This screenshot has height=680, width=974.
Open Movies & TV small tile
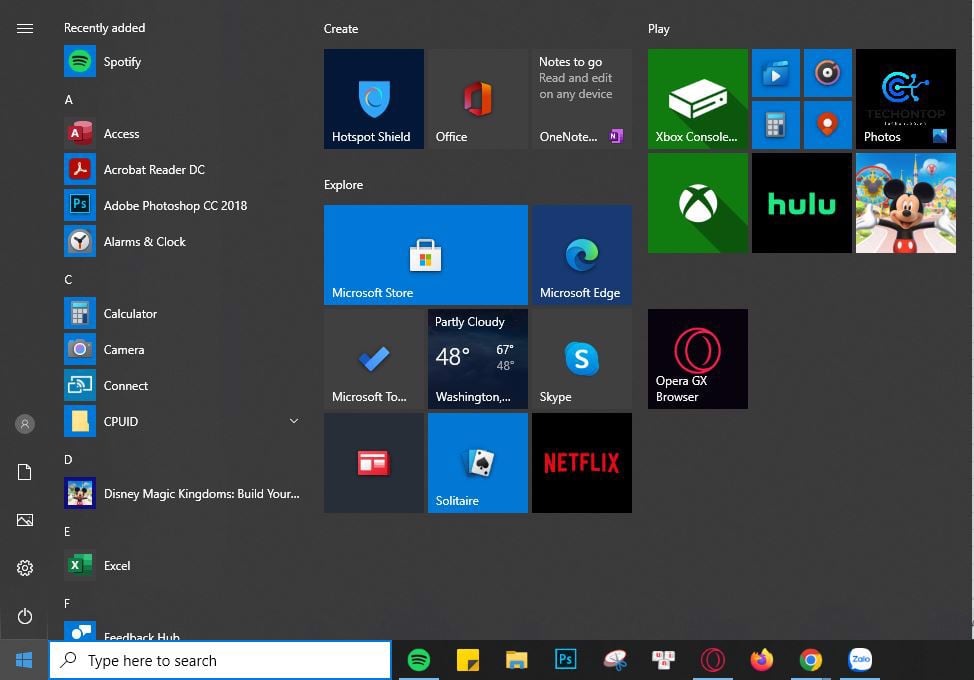pos(776,73)
